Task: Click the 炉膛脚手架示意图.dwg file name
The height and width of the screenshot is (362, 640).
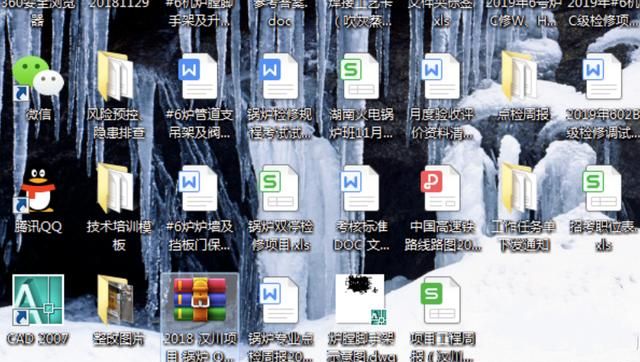Action: pos(362,347)
